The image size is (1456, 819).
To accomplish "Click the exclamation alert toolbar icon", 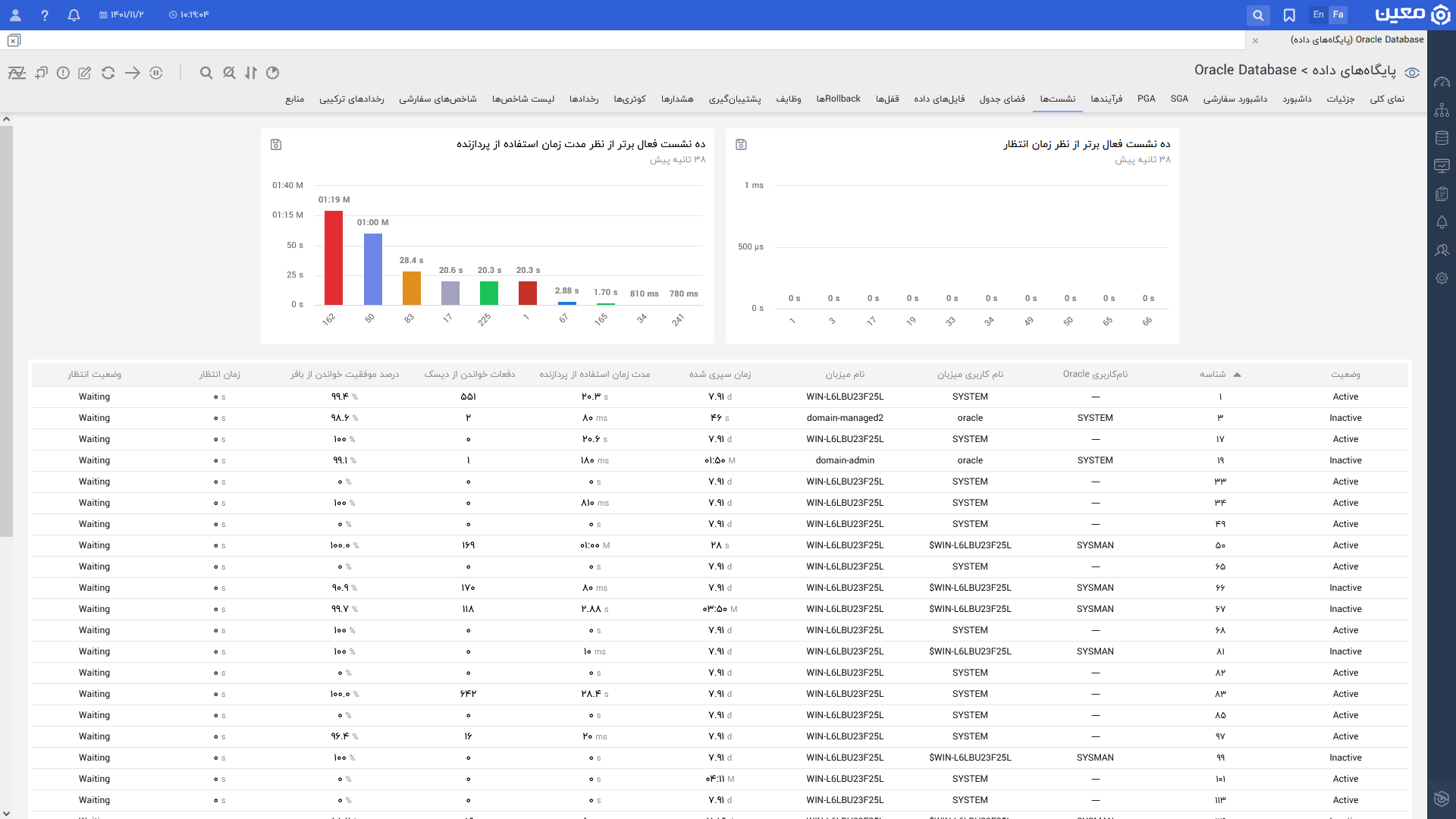I will [x=63, y=73].
